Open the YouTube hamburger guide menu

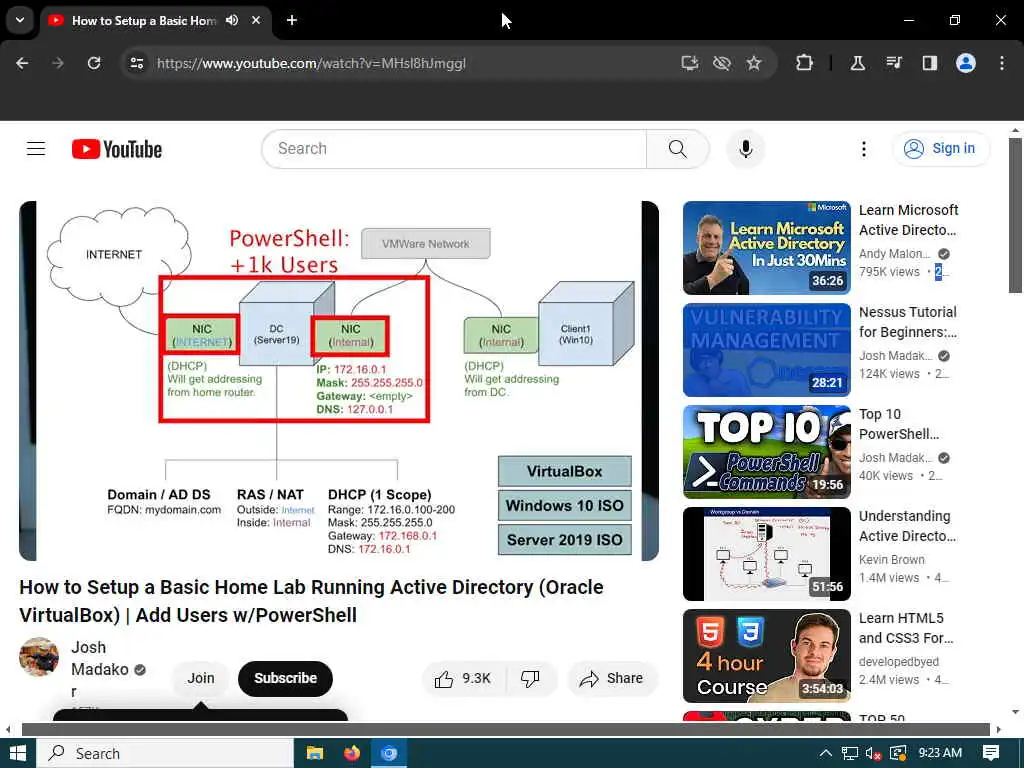click(x=36, y=149)
